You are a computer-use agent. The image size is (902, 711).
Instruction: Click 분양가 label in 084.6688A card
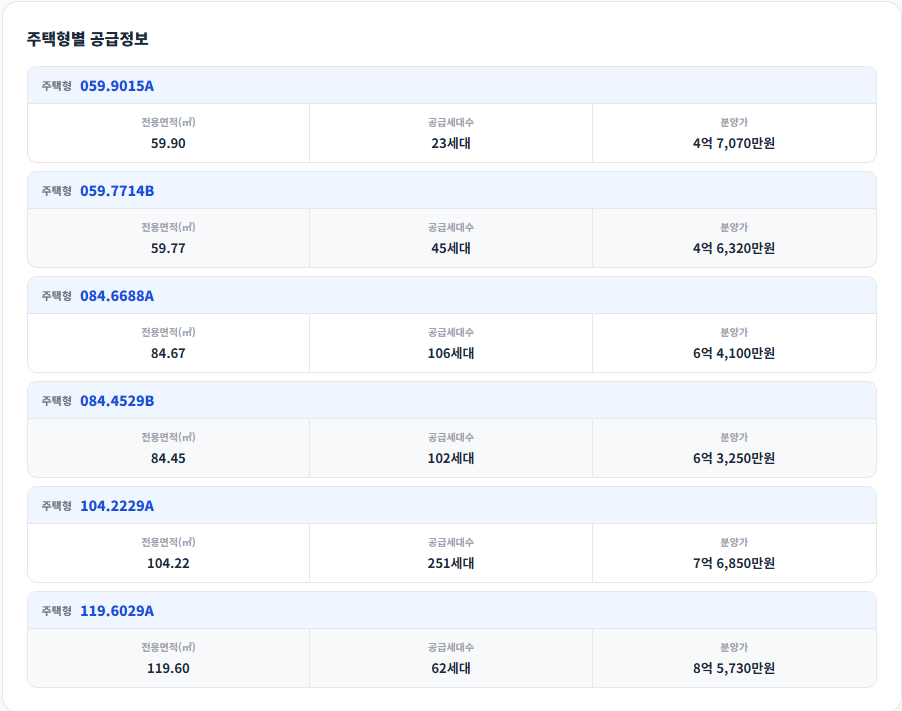[734, 332]
